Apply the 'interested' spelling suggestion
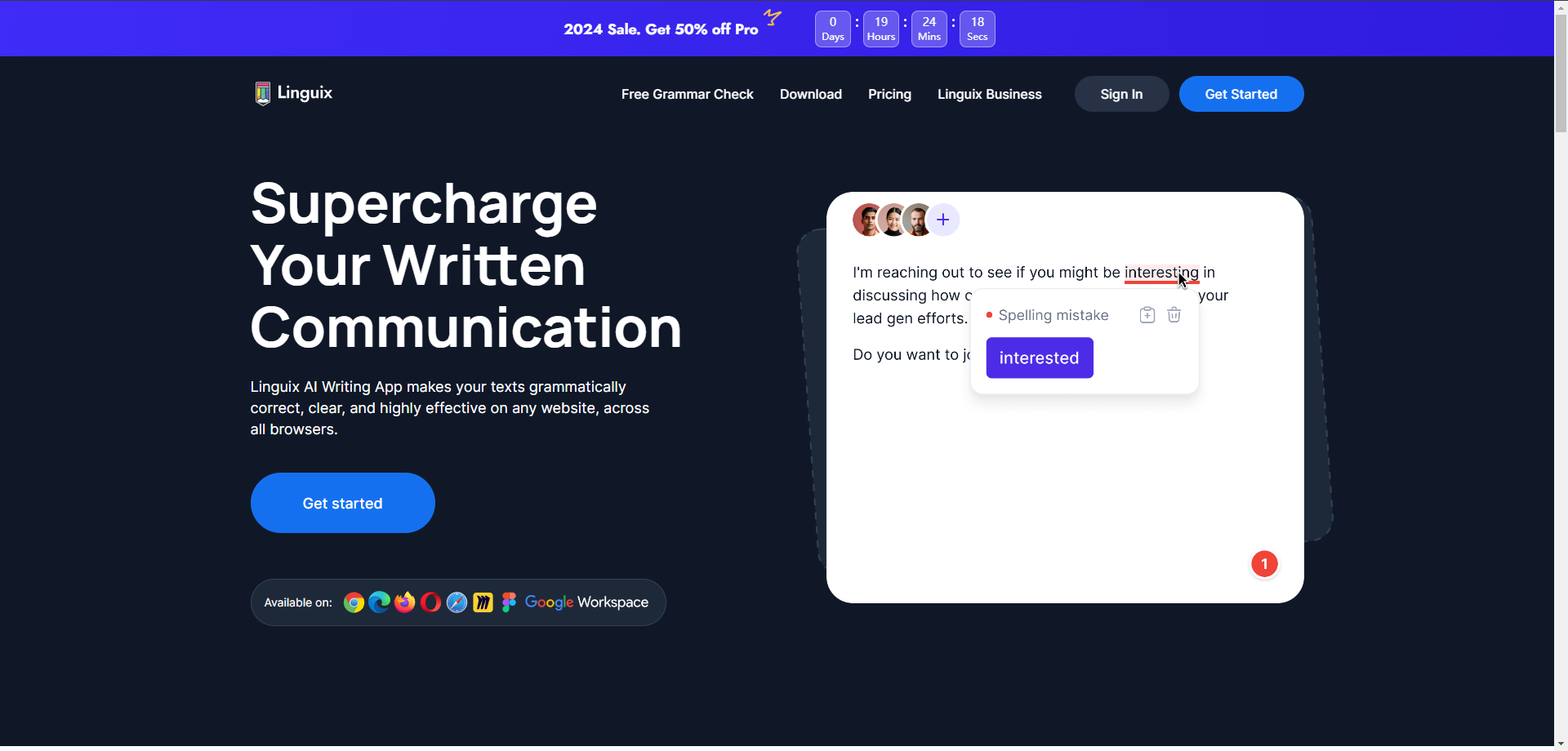 click(x=1039, y=358)
